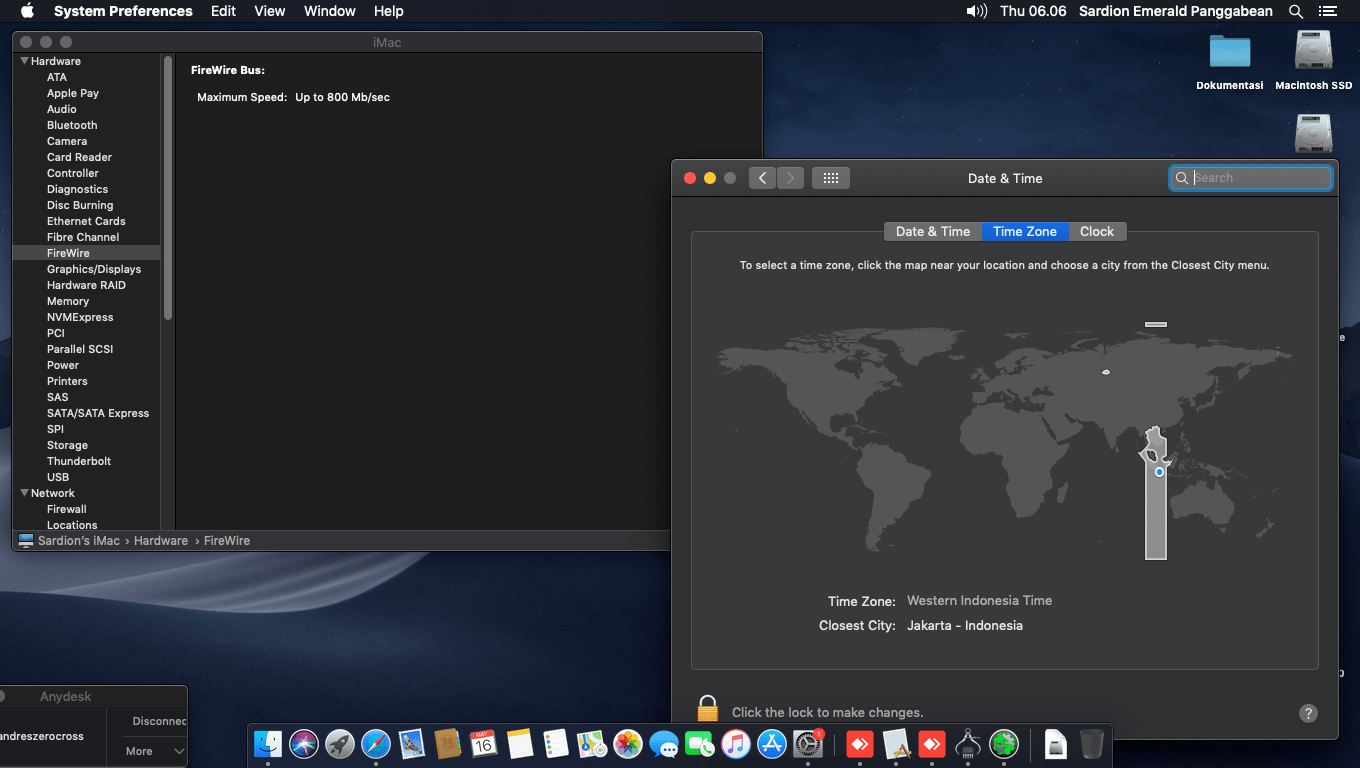The image size is (1360, 768).
Task: Open the Help menu in the menu bar
Action: click(388, 11)
